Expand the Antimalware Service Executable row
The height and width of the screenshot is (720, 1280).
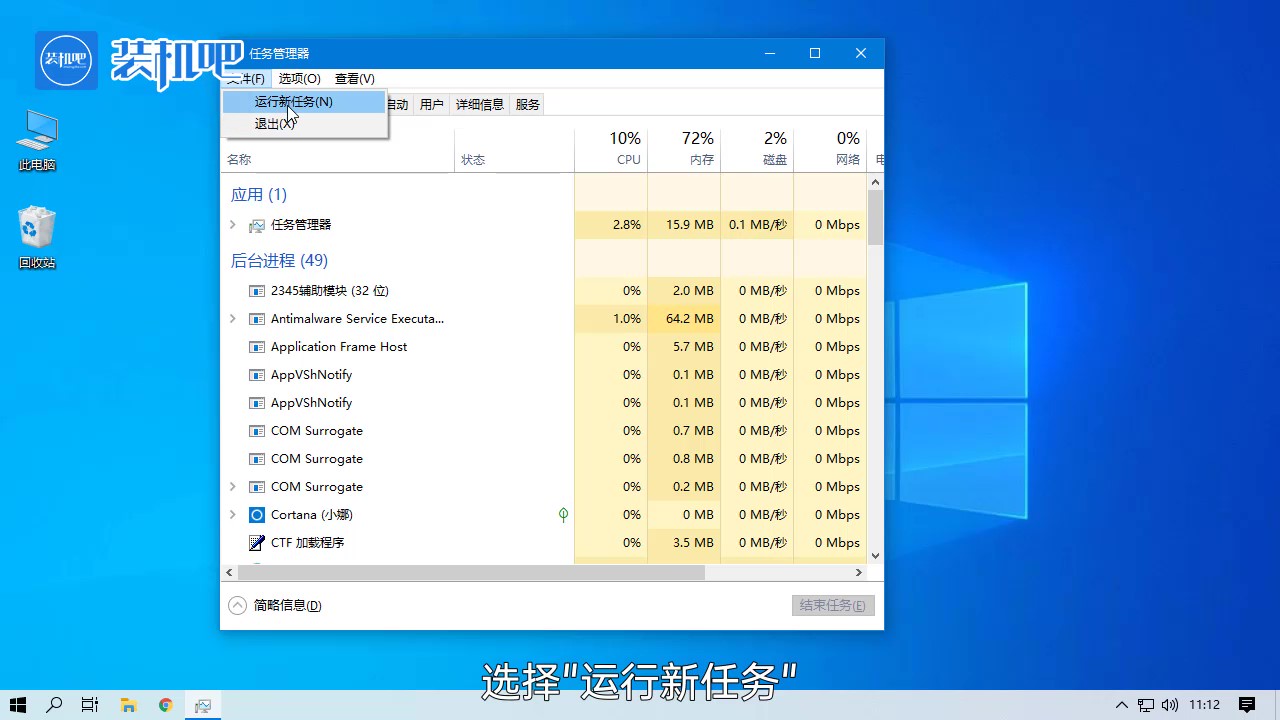click(233, 319)
